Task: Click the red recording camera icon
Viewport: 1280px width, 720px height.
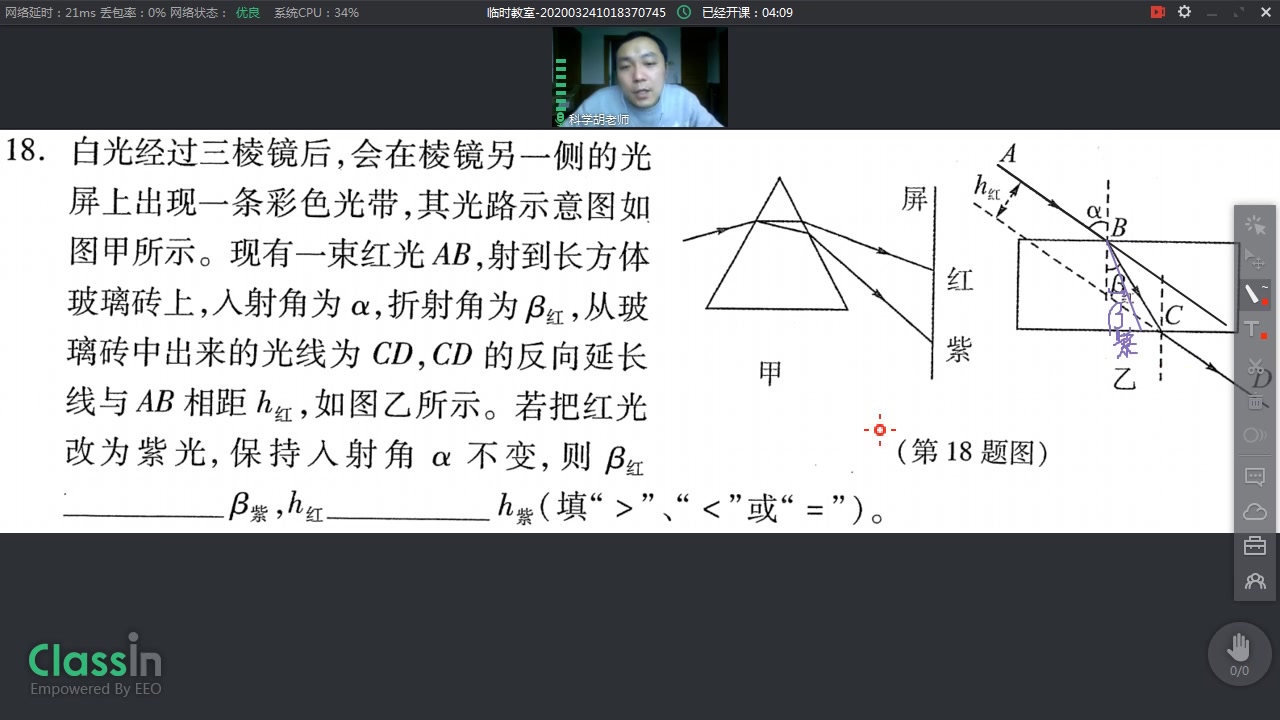Action: 1157,12
